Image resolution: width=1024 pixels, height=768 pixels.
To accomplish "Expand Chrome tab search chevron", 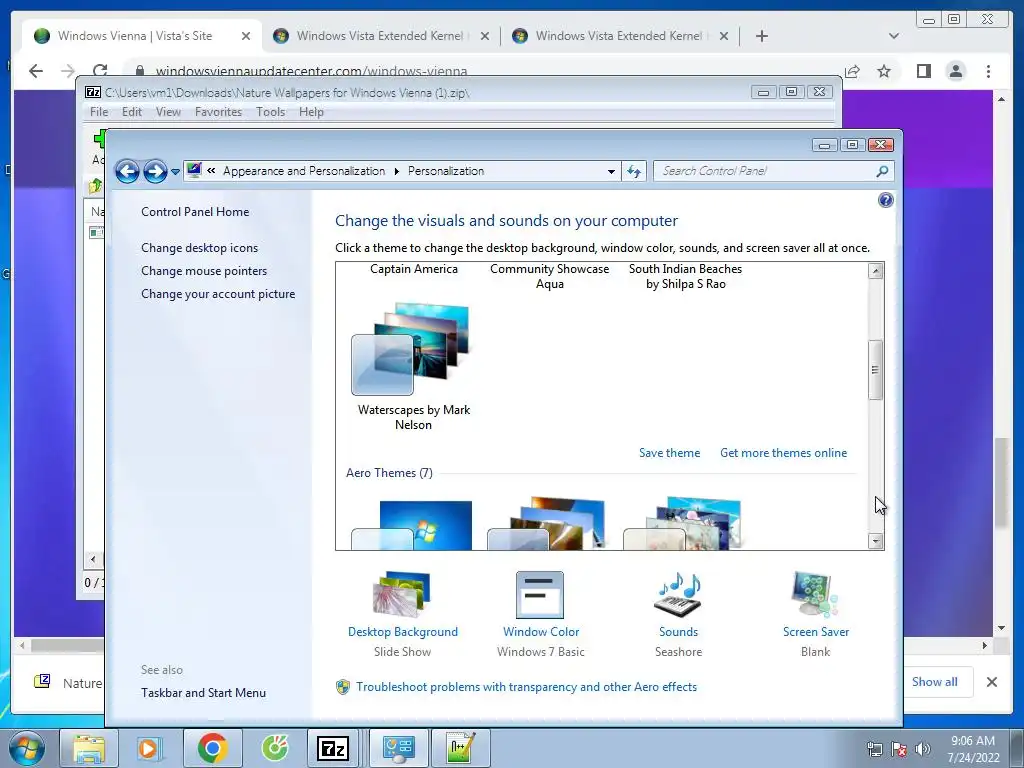I will pyautogui.click(x=893, y=36).
